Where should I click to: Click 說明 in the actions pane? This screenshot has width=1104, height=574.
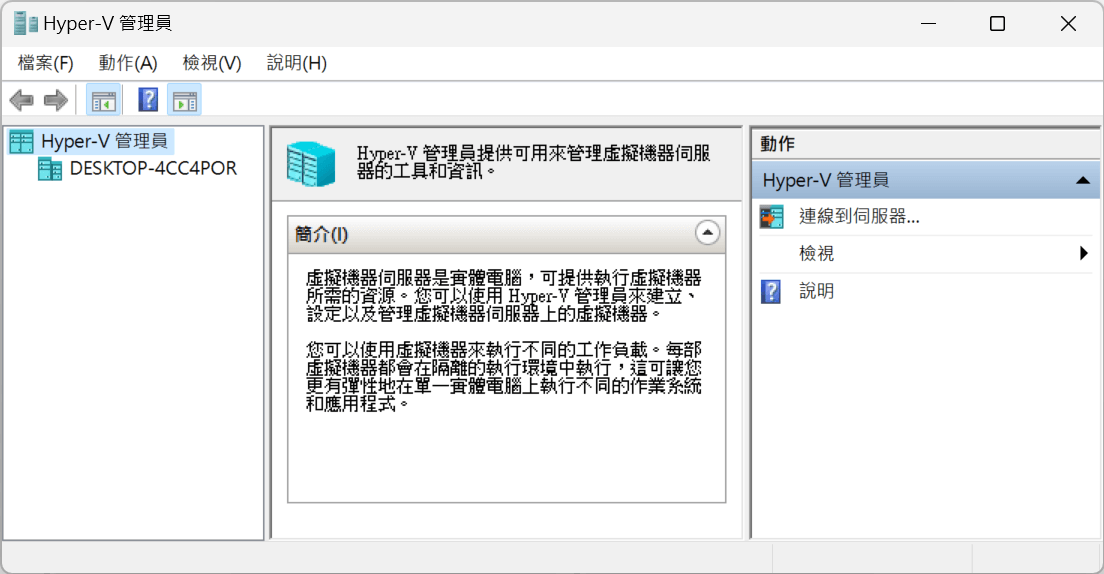[817, 291]
